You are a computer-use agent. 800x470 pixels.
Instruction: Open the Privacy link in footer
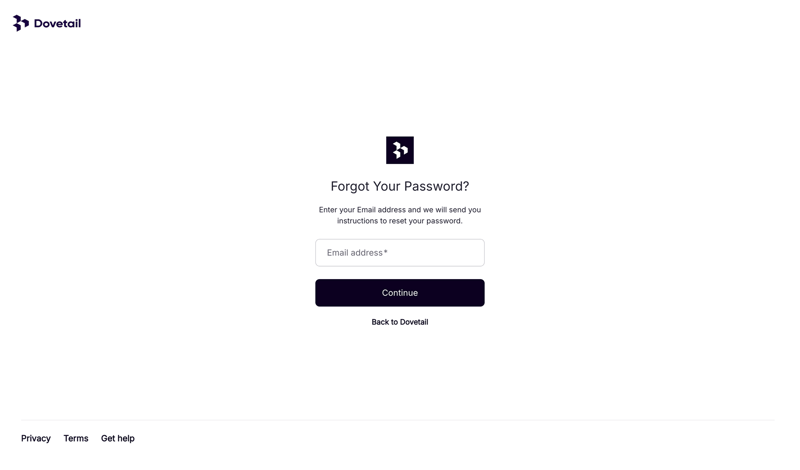click(36, 438)
